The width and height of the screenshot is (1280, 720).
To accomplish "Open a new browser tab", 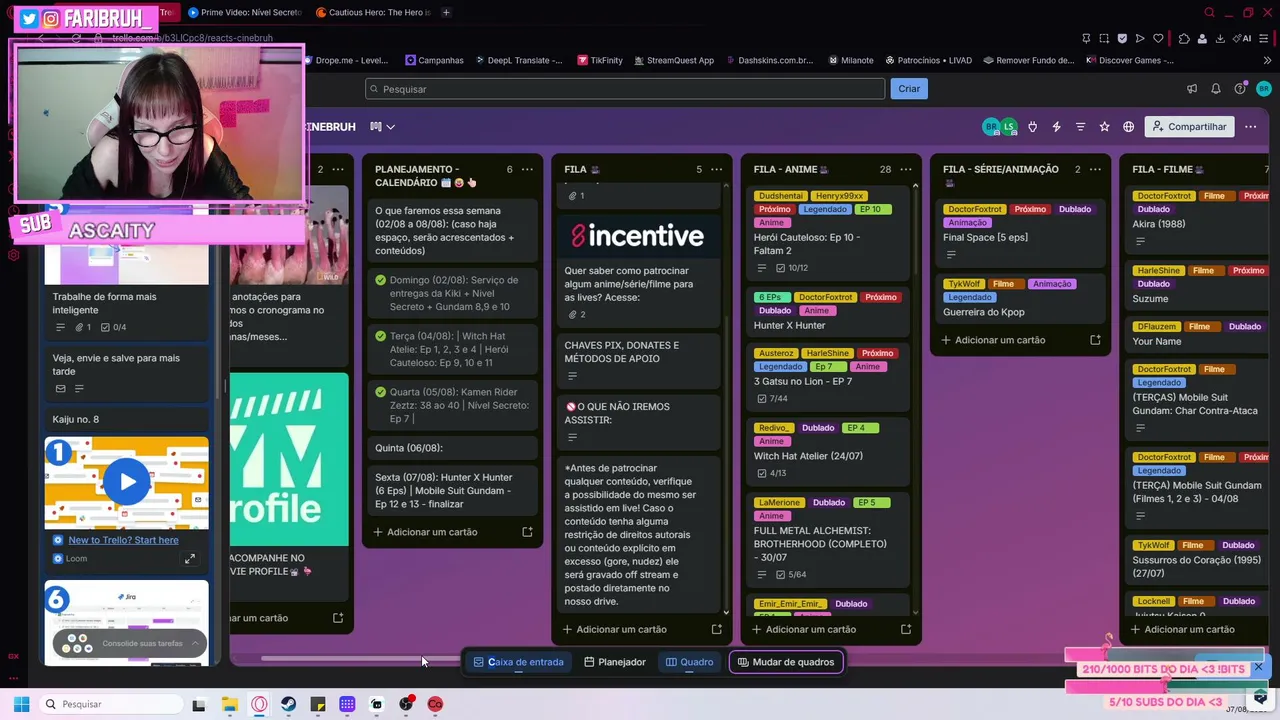I will pyautogui.click(x=446, y=12).
